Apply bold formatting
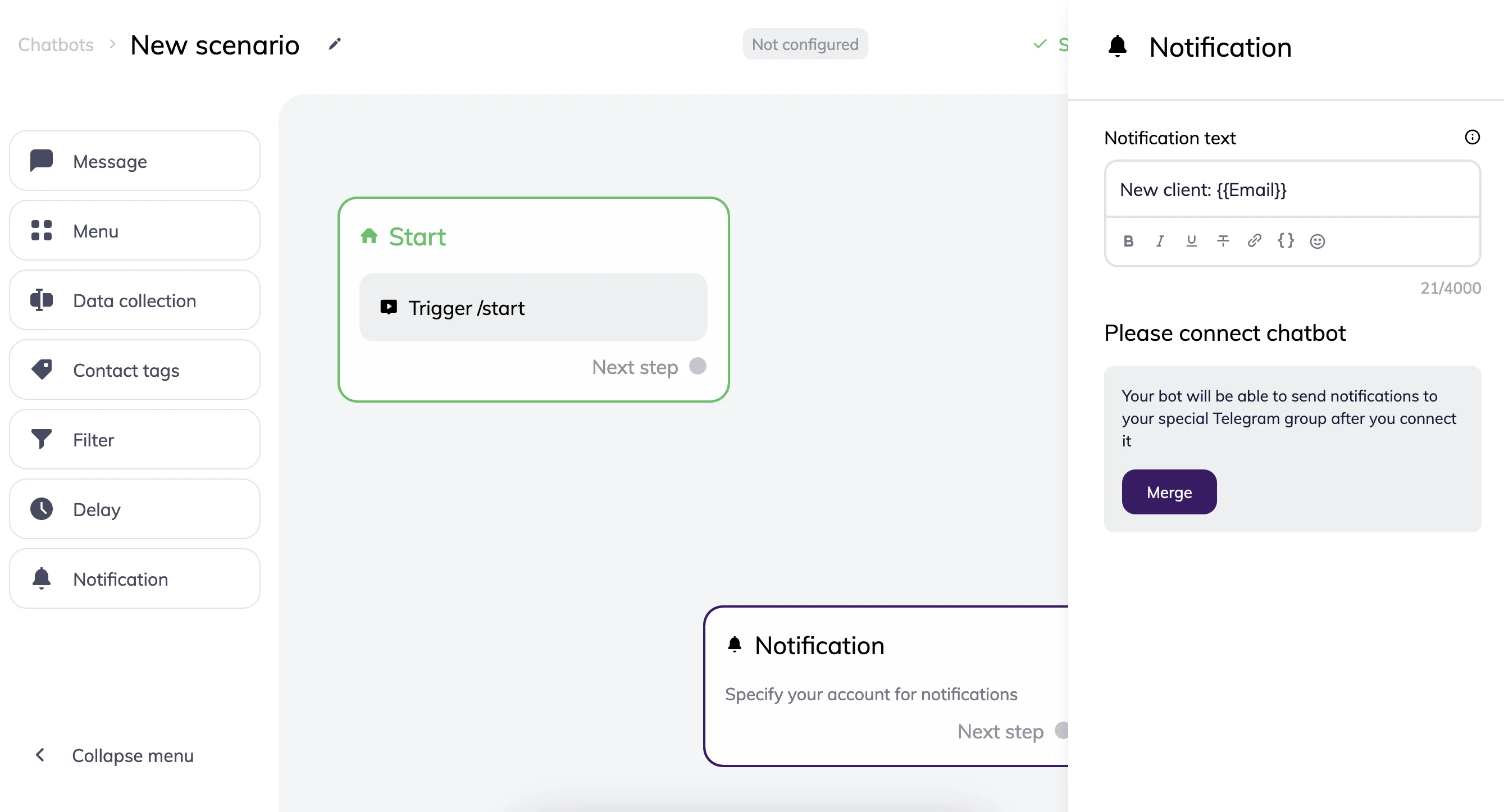1504x812 pixels. point(1128,240)
